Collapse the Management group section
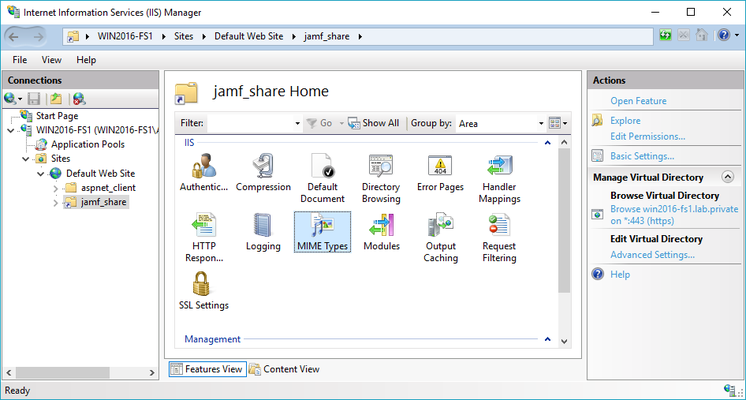 [x=548, y=339]
